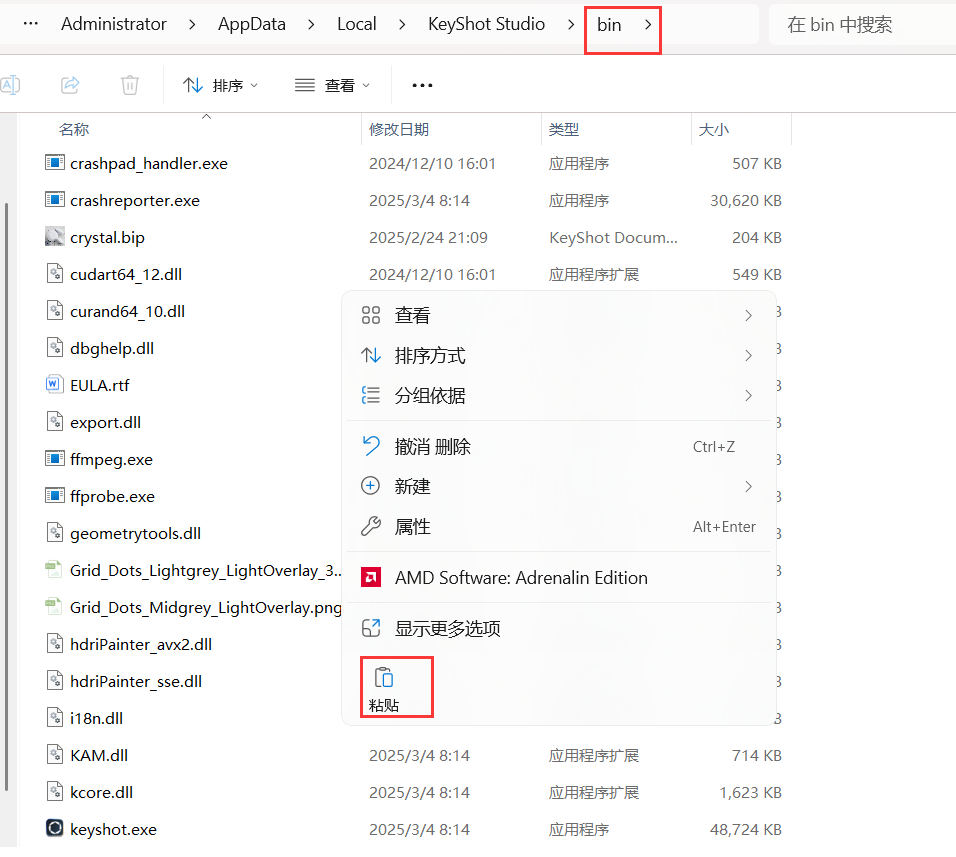Expand the 分组依据 submenu chevron
The width and height of the screenshot is (956, 857).
[x=748, y=395]
